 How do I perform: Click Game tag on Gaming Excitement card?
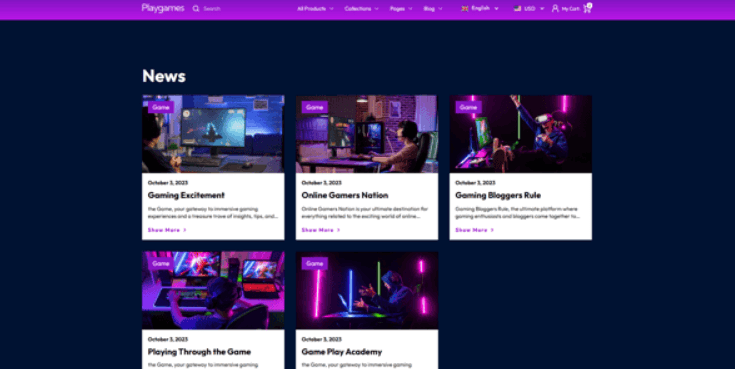161,107
